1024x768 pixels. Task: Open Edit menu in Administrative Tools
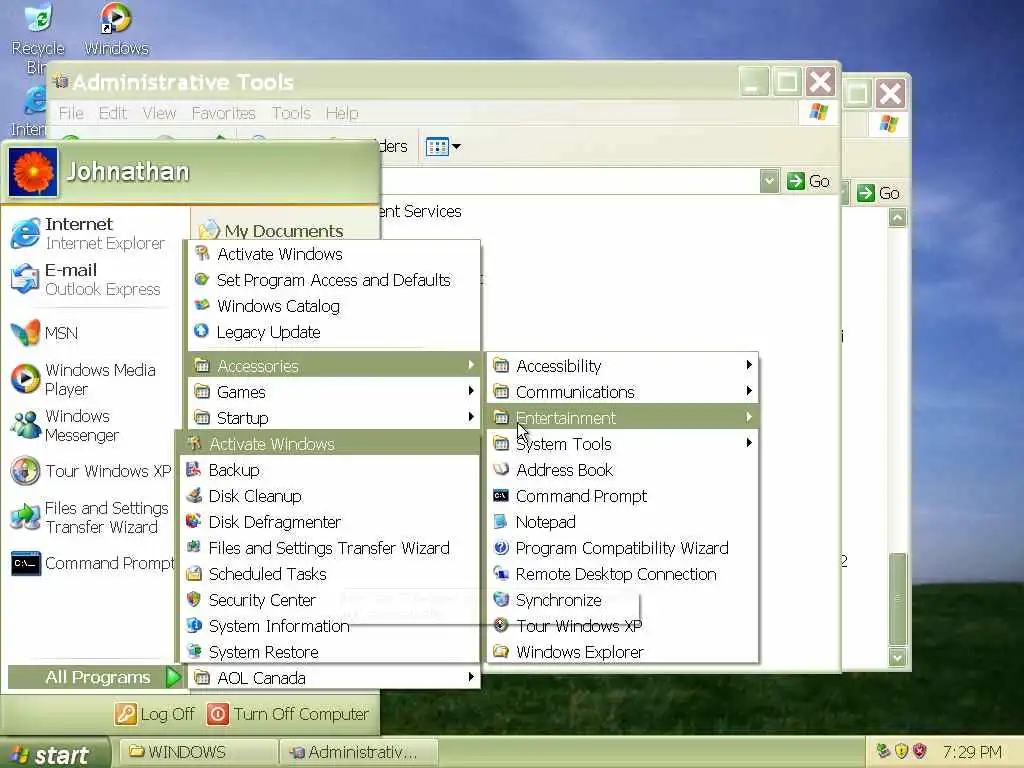(x=112, y=113)
